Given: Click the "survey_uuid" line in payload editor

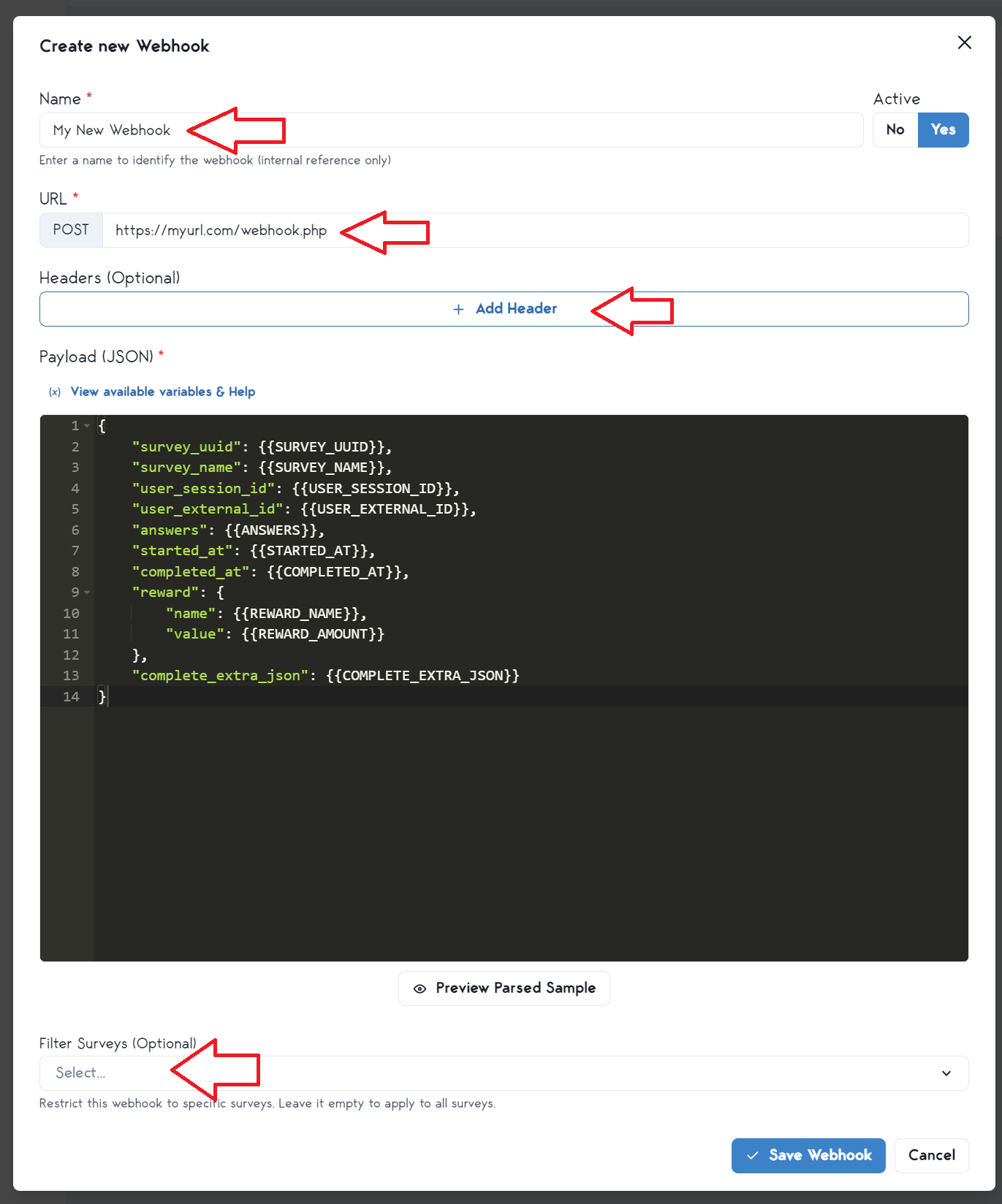Looking at the screenshot, I should coord(262,447).
